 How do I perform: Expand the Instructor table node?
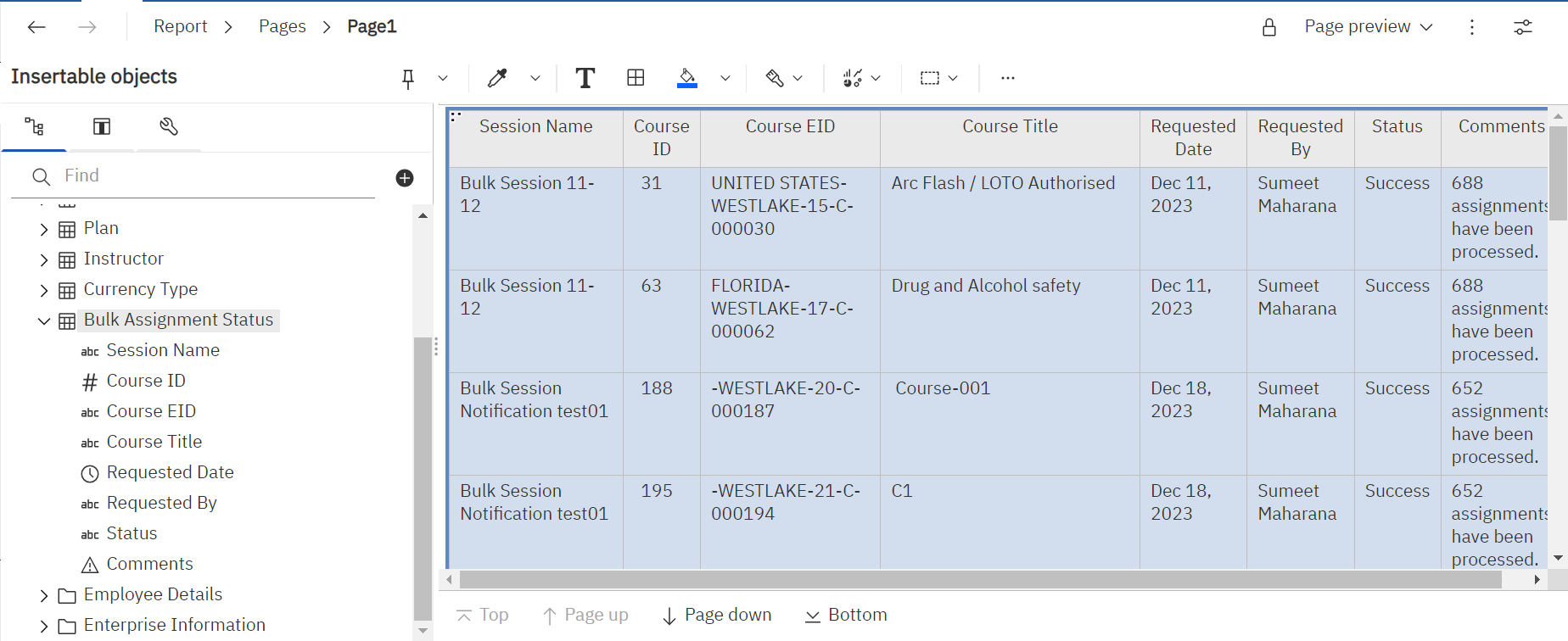[x=44, y=259]
